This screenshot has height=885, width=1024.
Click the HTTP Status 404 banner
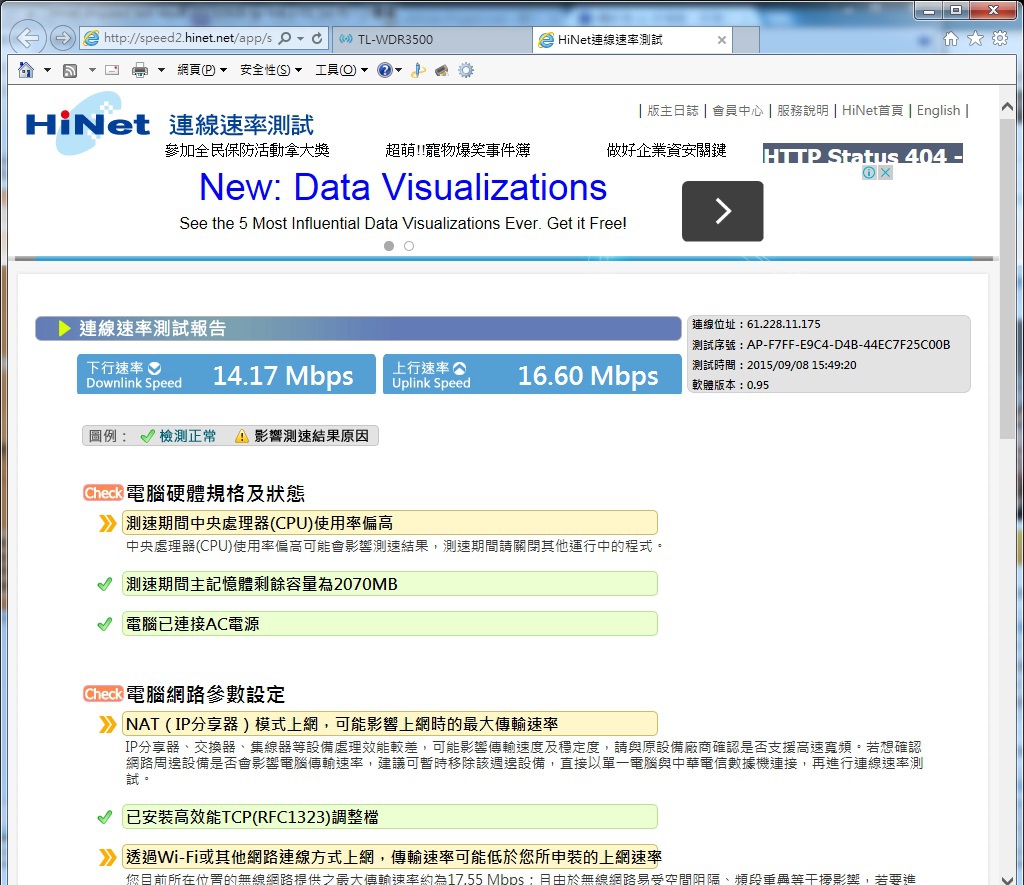coord(863,153)
